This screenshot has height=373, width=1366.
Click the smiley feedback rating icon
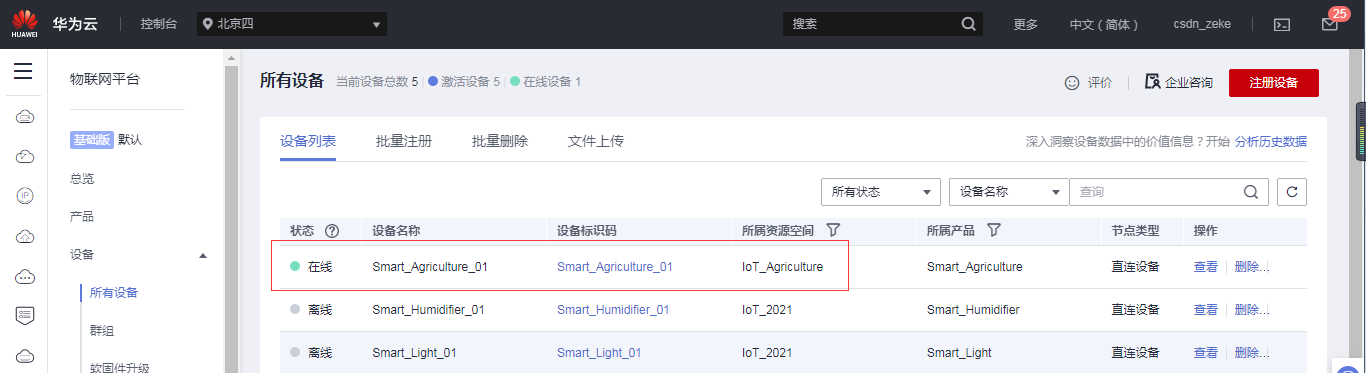coord(1072,82)
